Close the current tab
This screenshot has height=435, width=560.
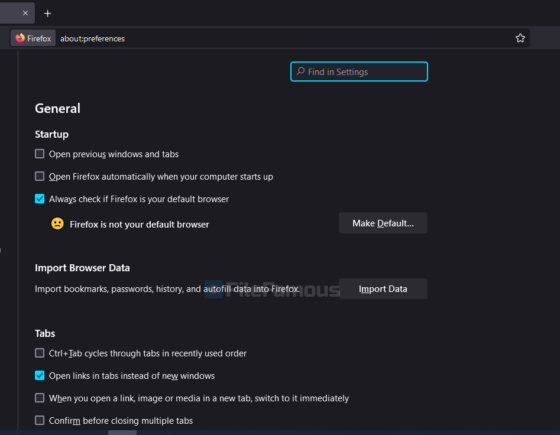pyautogui.click(x=25, y=13)
